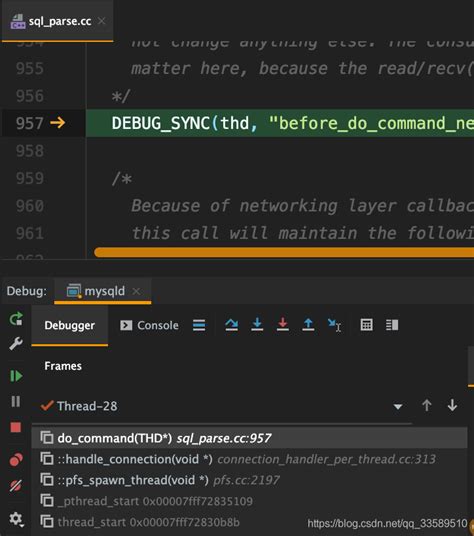Toggle Mute Breakpoints
The image size is (474, 536).
coord(16,486)
